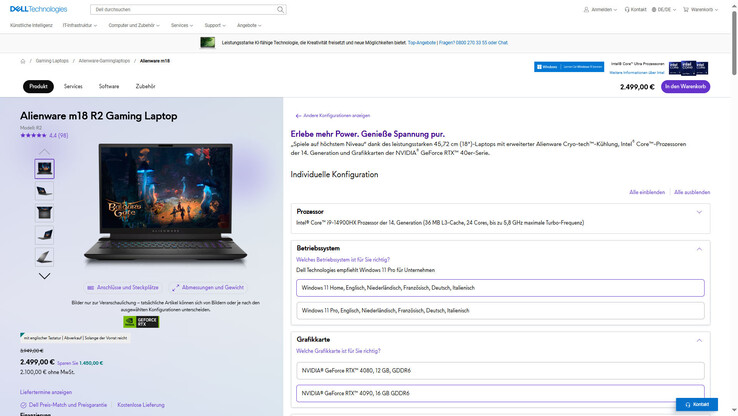Click the phone number chat link in banner
Viewport: 738px width, 416px height.
click(473, 43)
